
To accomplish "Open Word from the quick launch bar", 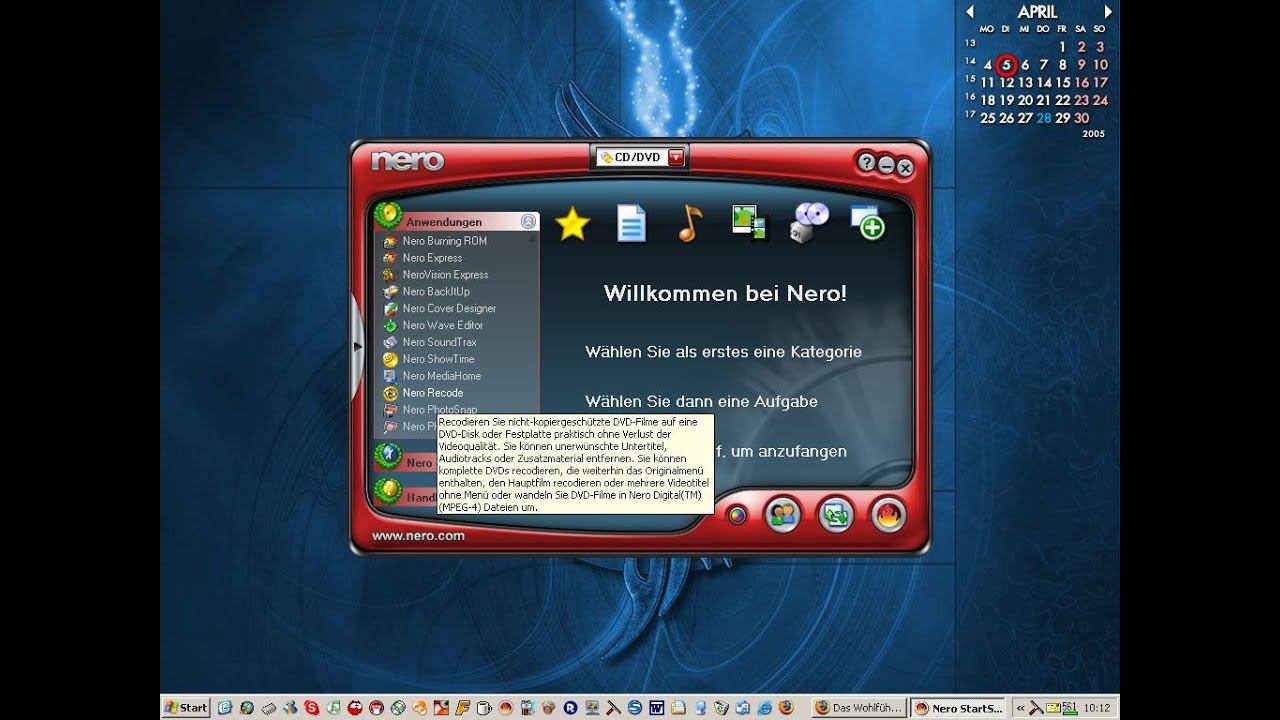I will (657, 707).
